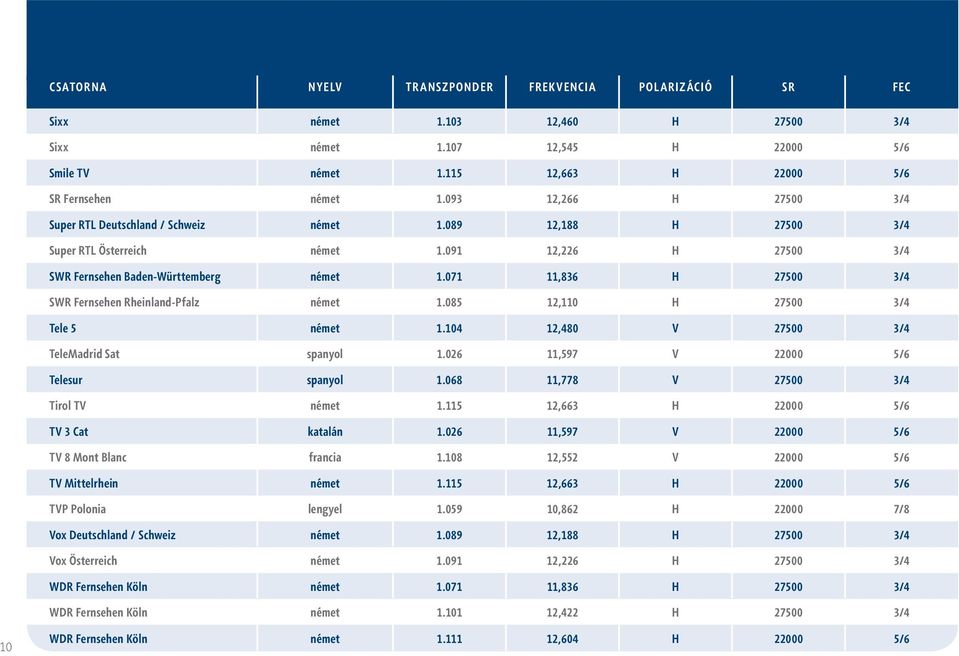Select the FREKVENCIA column header
The height and width of the screenshot is (656, 959).
coord(562,87)
